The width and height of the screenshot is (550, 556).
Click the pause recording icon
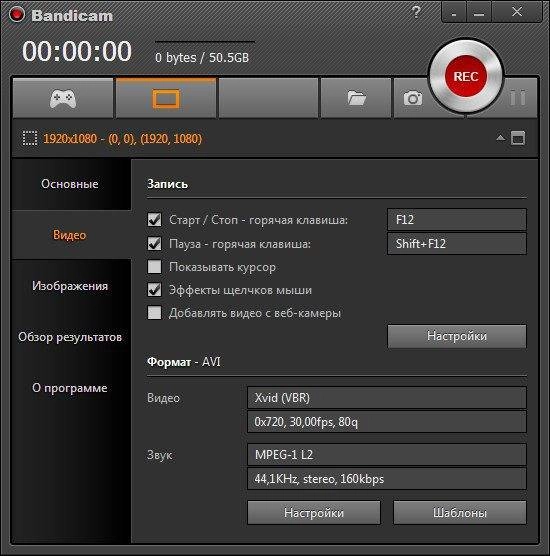tap(518, 98)
